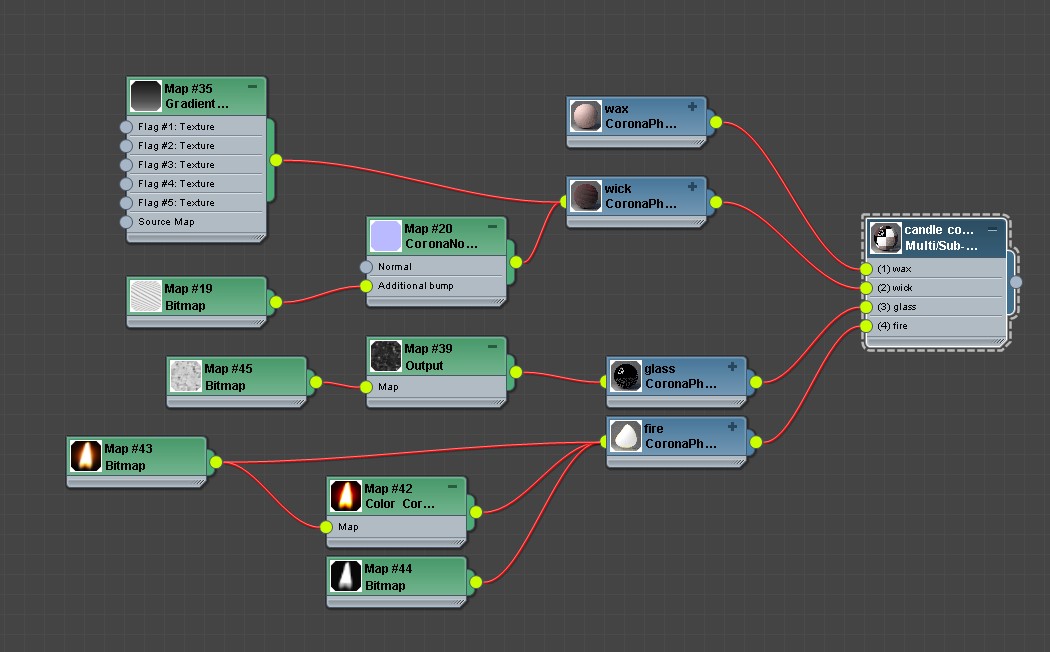This screenshot has width=1050, height=652.
Task: Click the Map #39 output socket
Action: pos(516,372)
